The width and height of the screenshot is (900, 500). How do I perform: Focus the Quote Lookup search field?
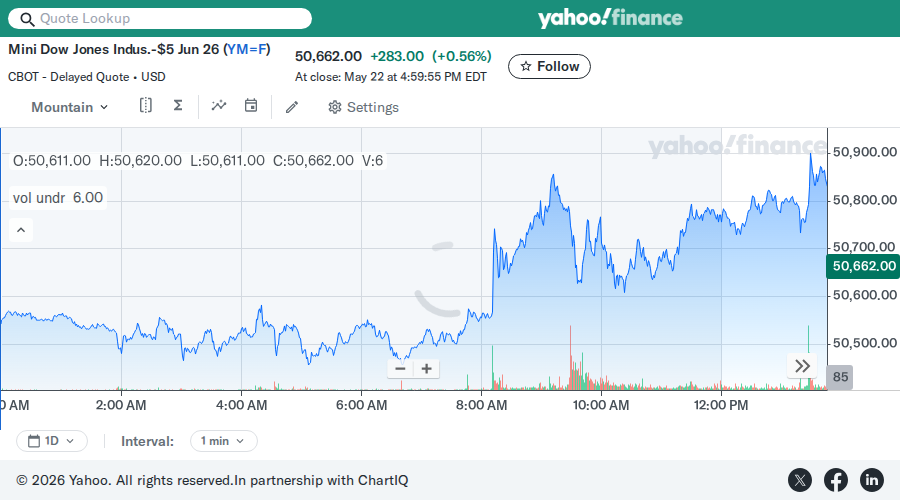160,18
